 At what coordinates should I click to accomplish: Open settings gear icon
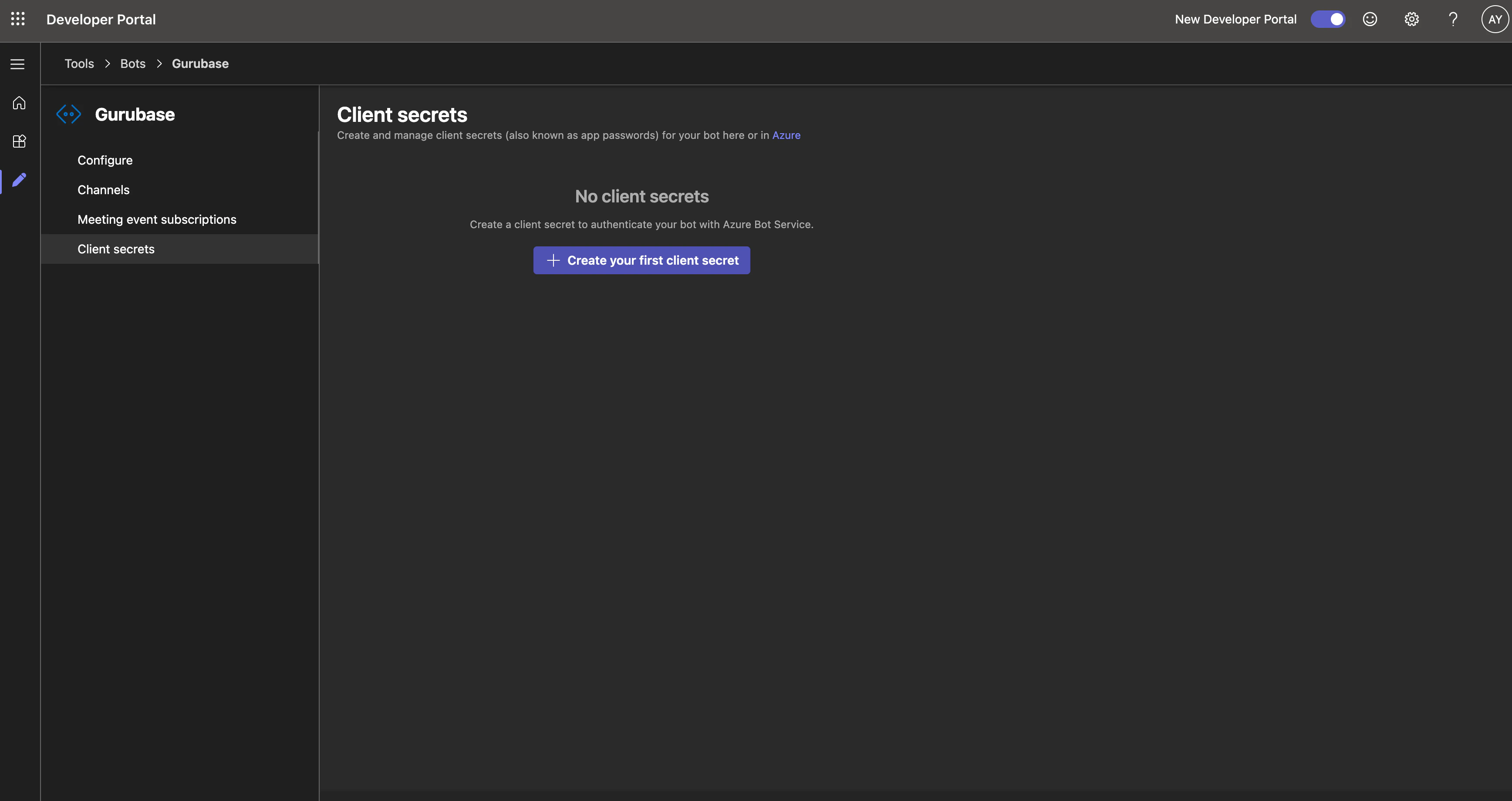1412,19
